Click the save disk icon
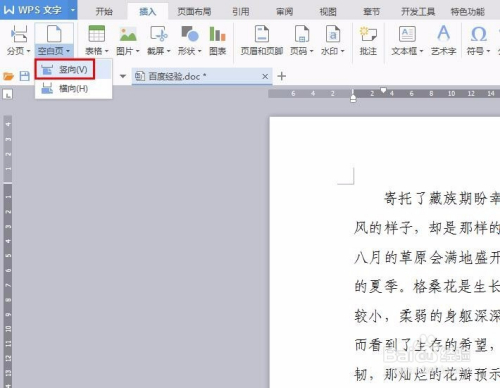 [24, 76]
